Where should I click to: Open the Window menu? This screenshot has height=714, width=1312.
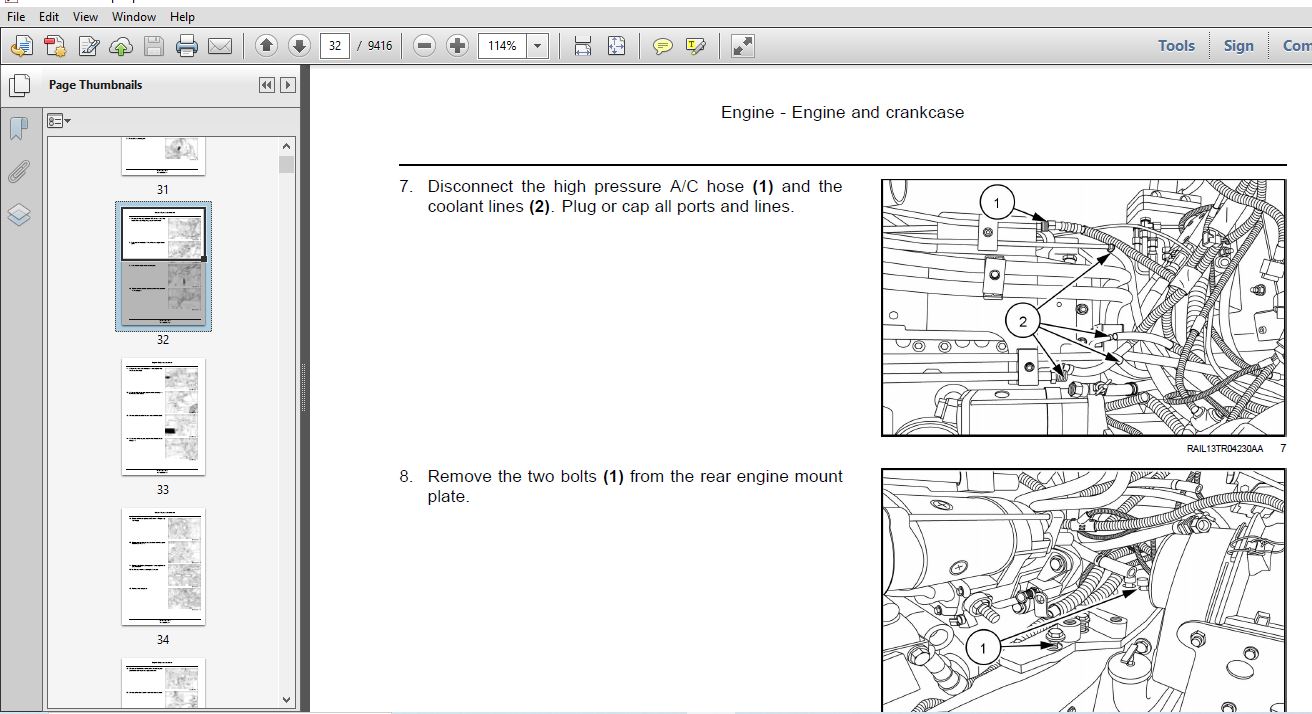pyautogui.click(x=134, y=16)
